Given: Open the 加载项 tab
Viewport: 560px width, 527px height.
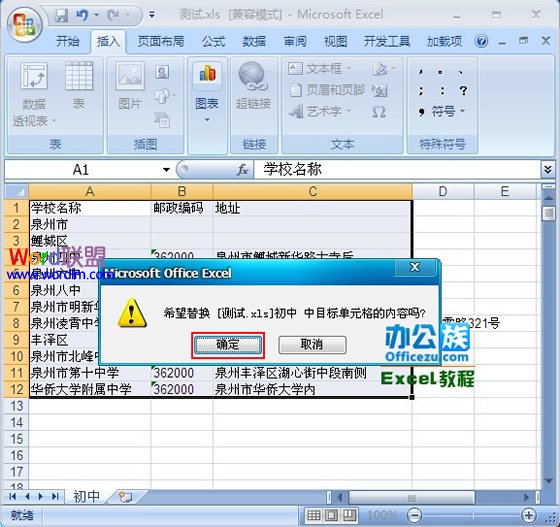Looking at the screenshot, I should pos(444,42).
